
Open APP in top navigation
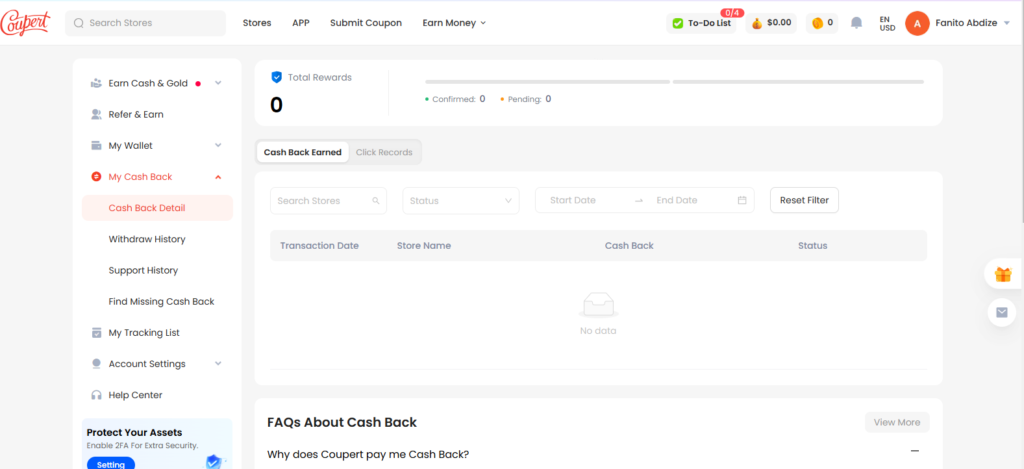[300, 23]
